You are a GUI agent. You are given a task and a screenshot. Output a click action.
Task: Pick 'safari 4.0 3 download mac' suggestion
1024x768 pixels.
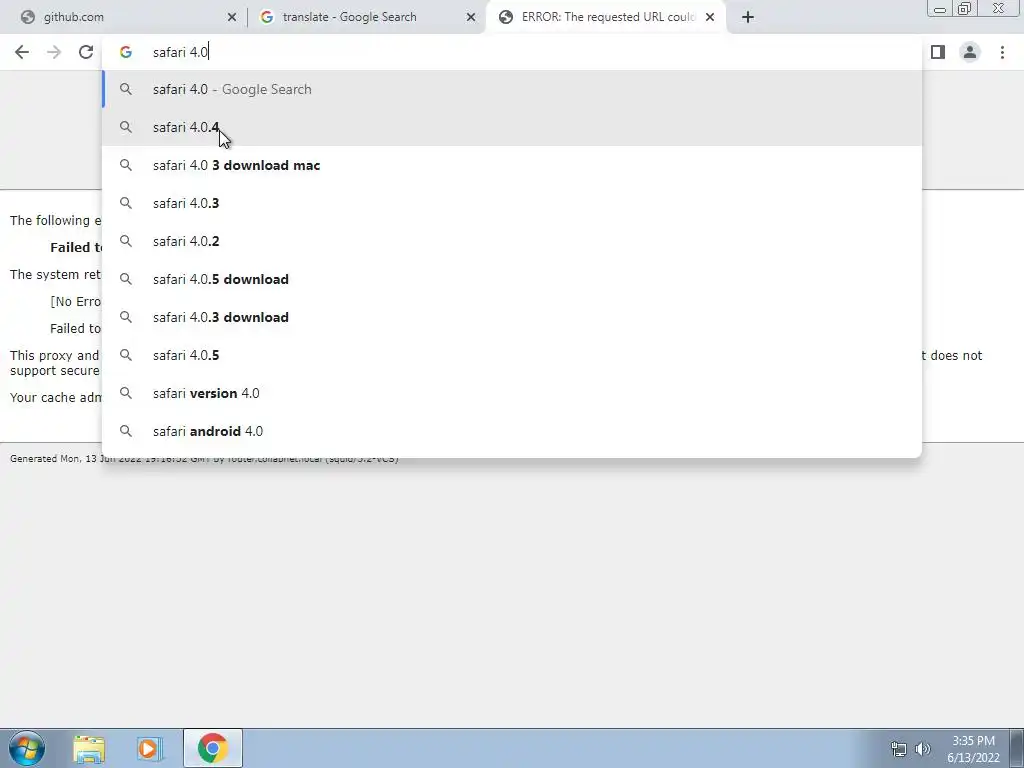tap(512, 165)
